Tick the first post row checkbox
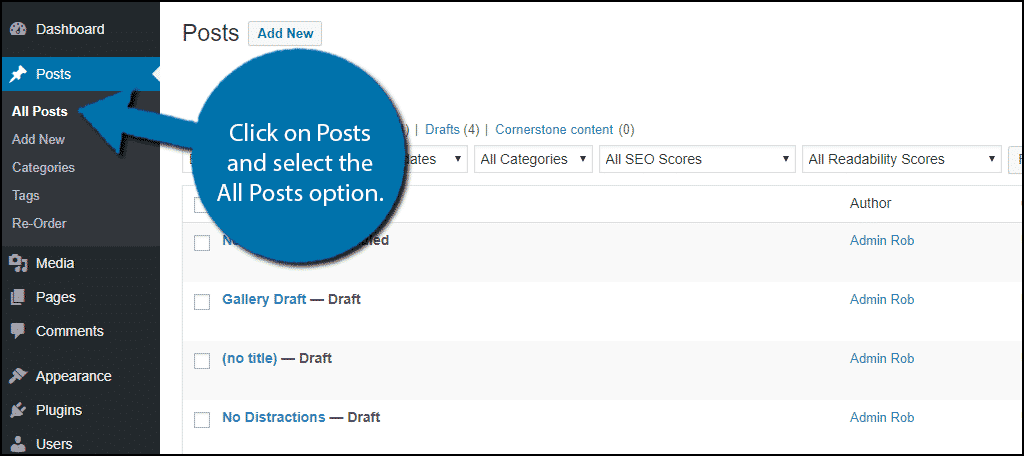Image resolution: width=1024 pixels, height=456 pixels. click(202, 243)
